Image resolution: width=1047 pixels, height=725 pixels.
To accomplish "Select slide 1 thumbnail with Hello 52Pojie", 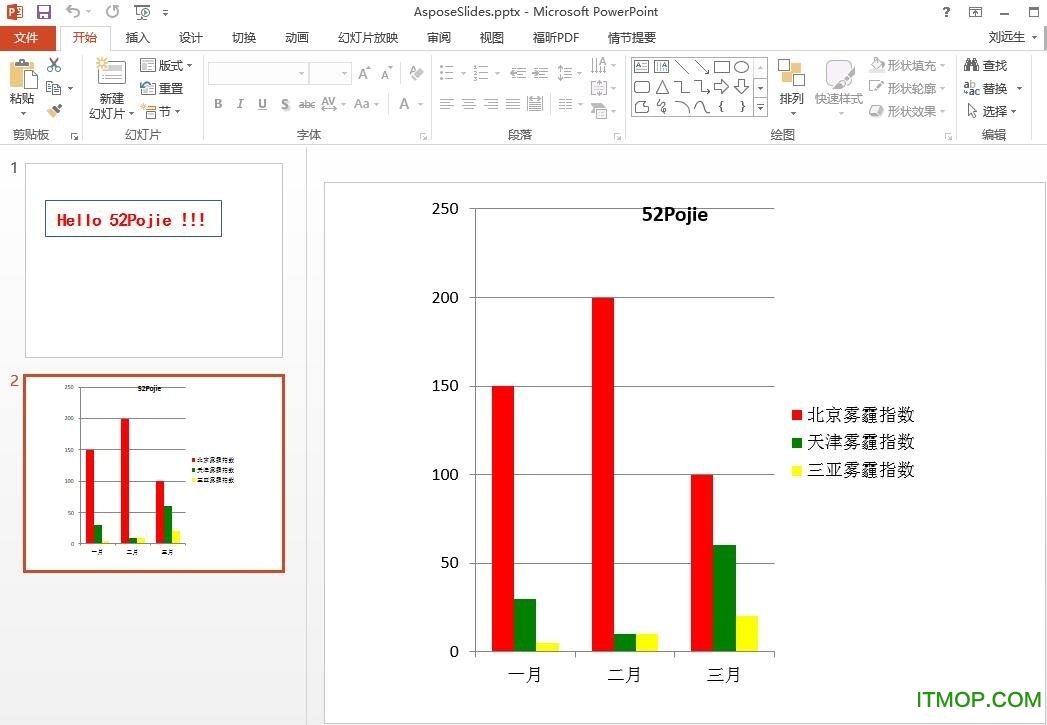I will (154, 260).
